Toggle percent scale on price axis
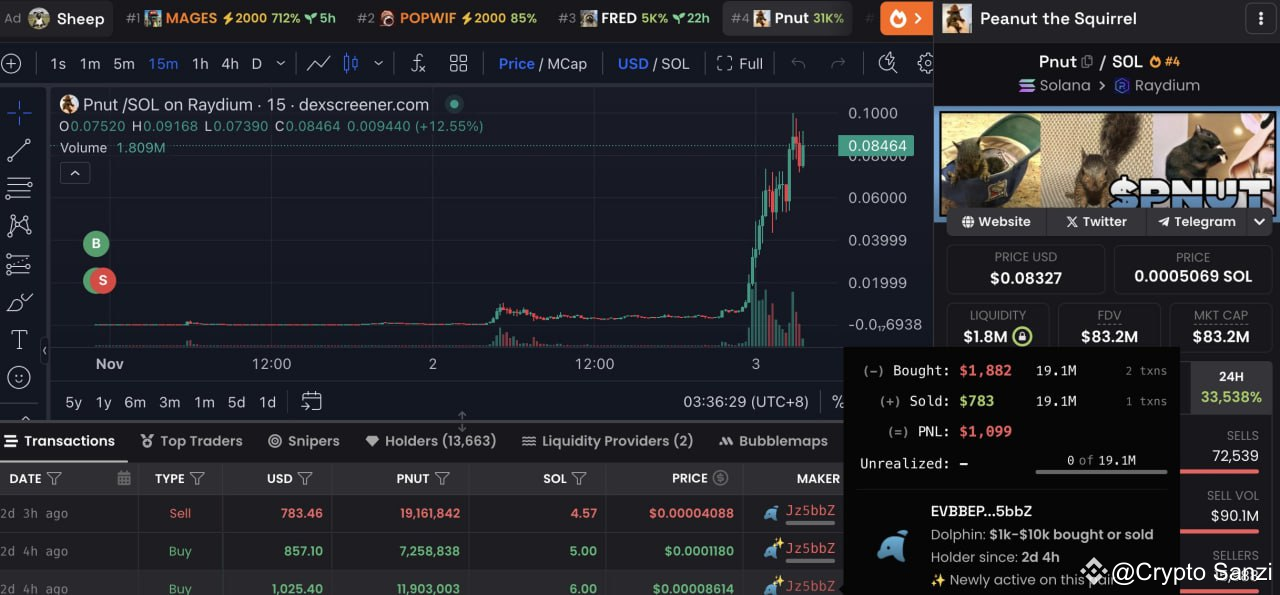 coord(838,401)
